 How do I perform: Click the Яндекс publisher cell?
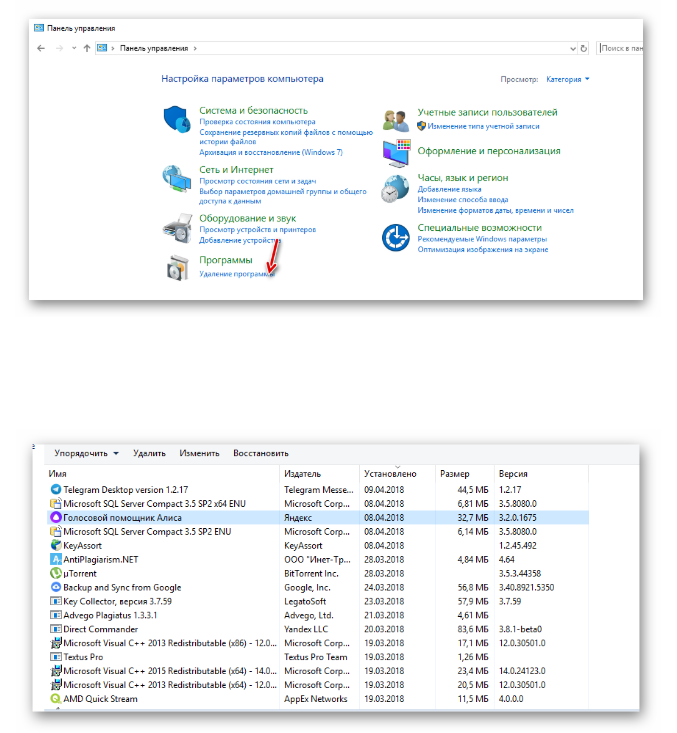[298, 517]
